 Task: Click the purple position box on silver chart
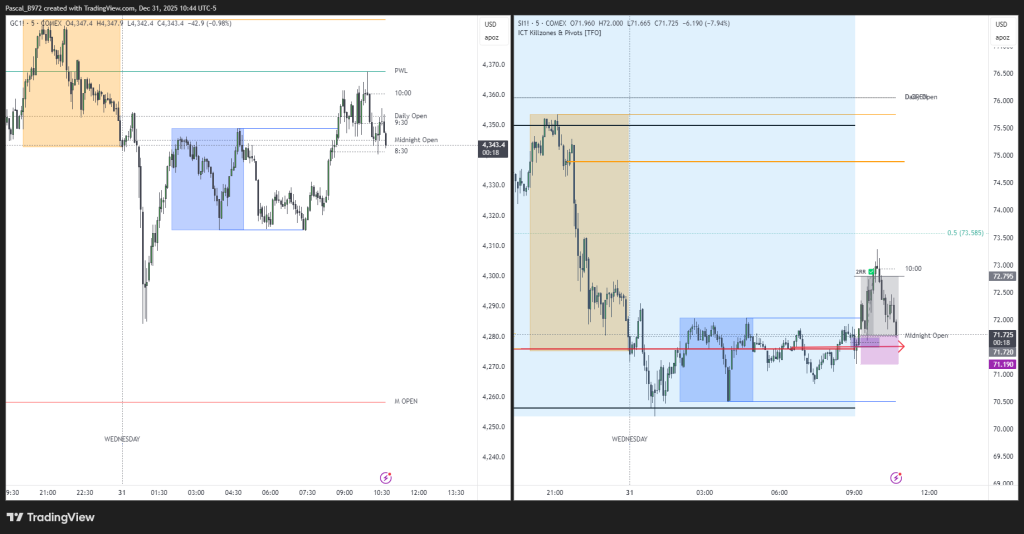[x=878, y=356]
